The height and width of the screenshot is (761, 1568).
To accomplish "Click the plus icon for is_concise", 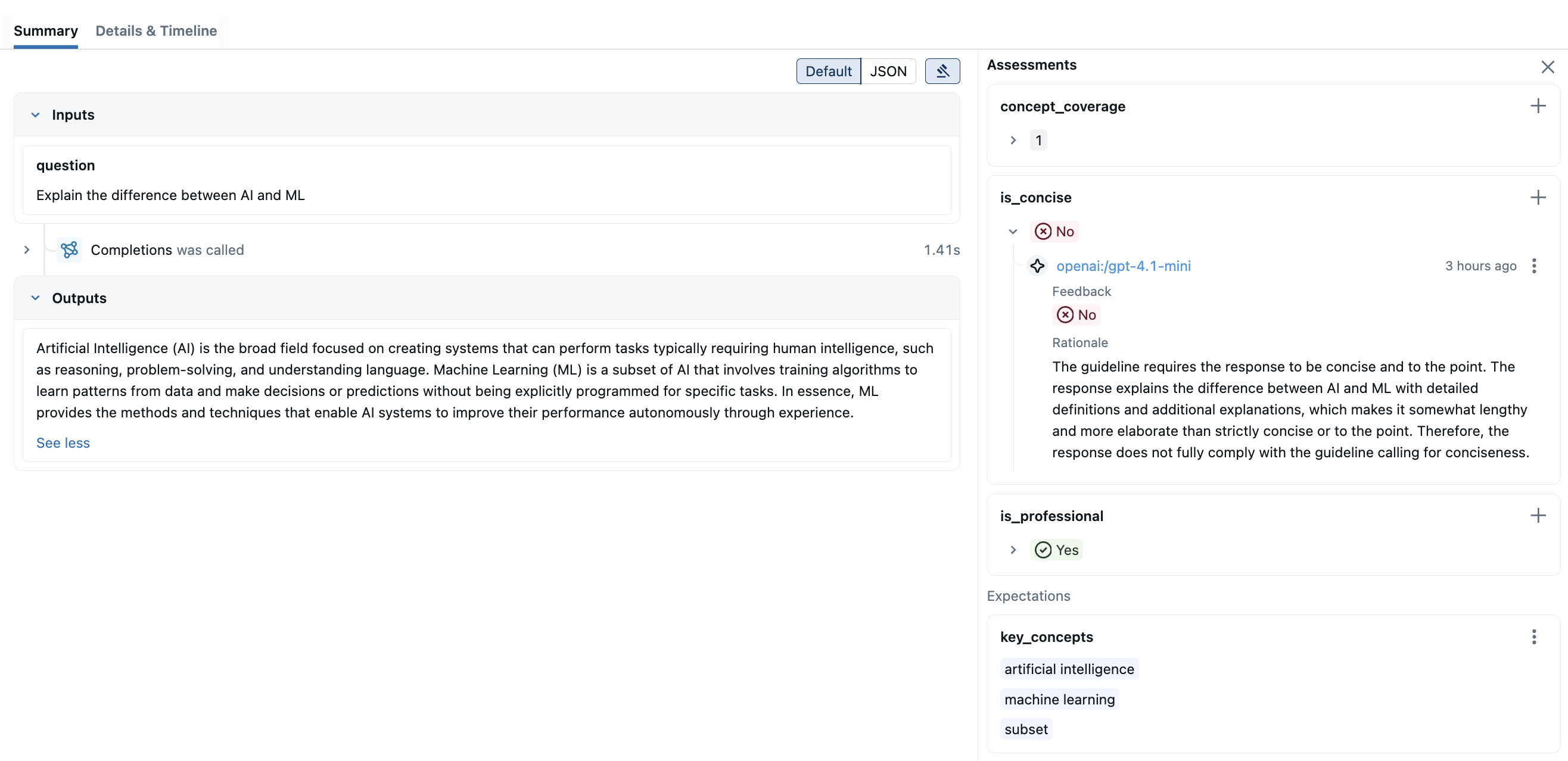I will click(1538, 197).
